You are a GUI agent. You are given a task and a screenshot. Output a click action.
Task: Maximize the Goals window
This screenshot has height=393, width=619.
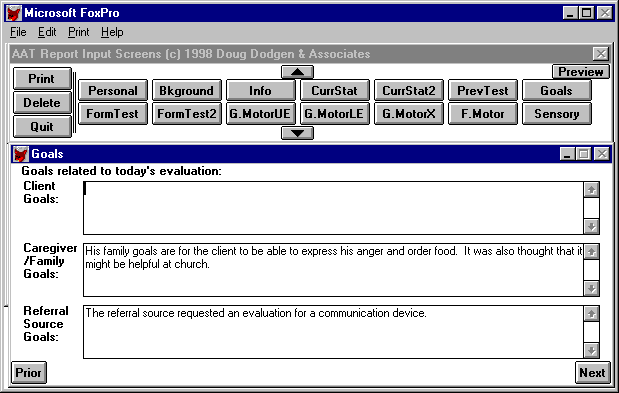(583, 154)
